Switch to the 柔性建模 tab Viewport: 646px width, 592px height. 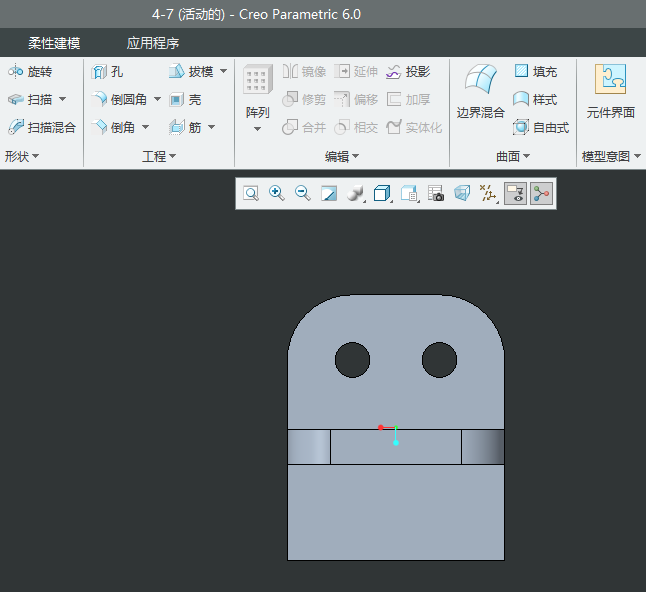point(54,43)
